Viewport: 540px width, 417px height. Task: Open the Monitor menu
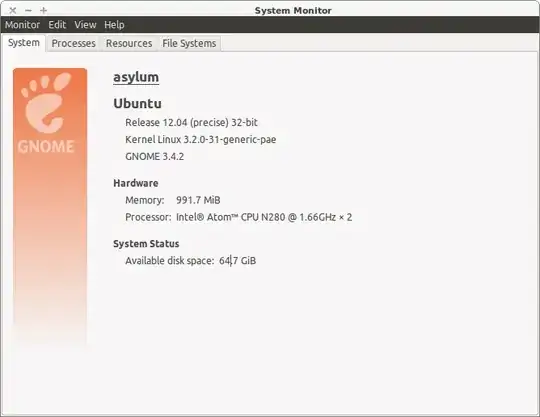point(22,25)
